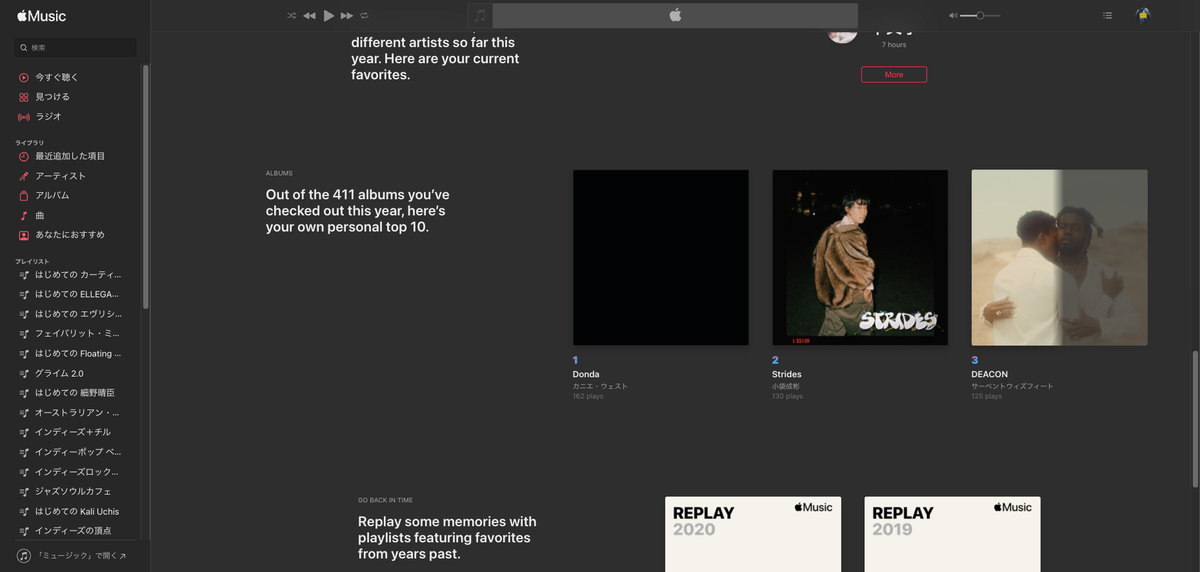Click the broadcast icon beside ラジオ
Image resolution: width=1200 pixels, height=572 pixels.
pos(24,117)
